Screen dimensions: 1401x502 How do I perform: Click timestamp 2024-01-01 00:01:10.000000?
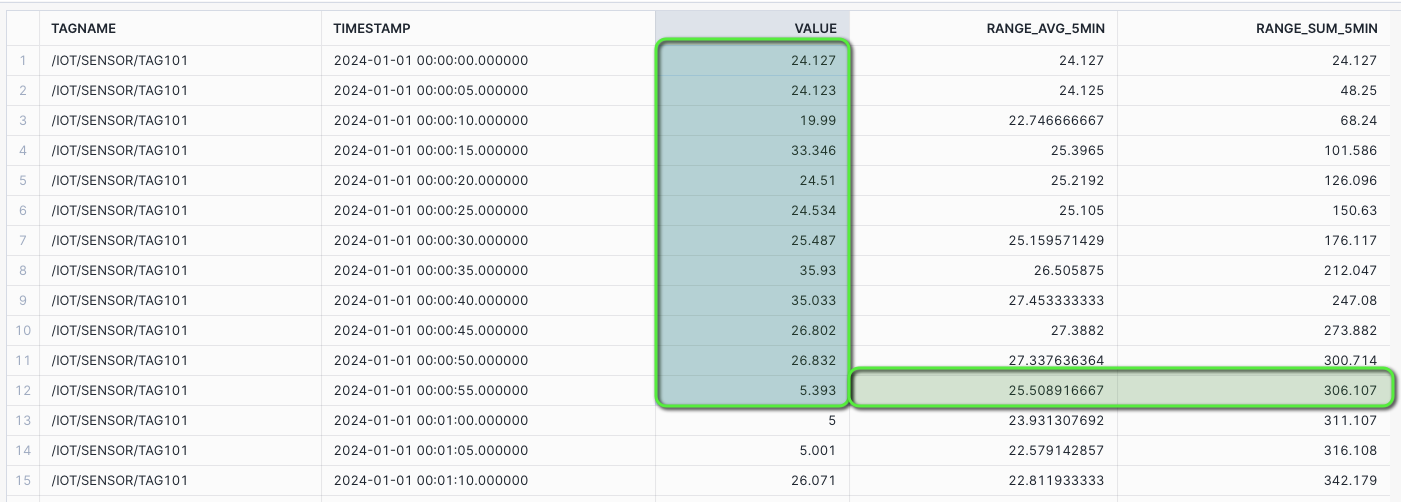click(x=431, y=480)
